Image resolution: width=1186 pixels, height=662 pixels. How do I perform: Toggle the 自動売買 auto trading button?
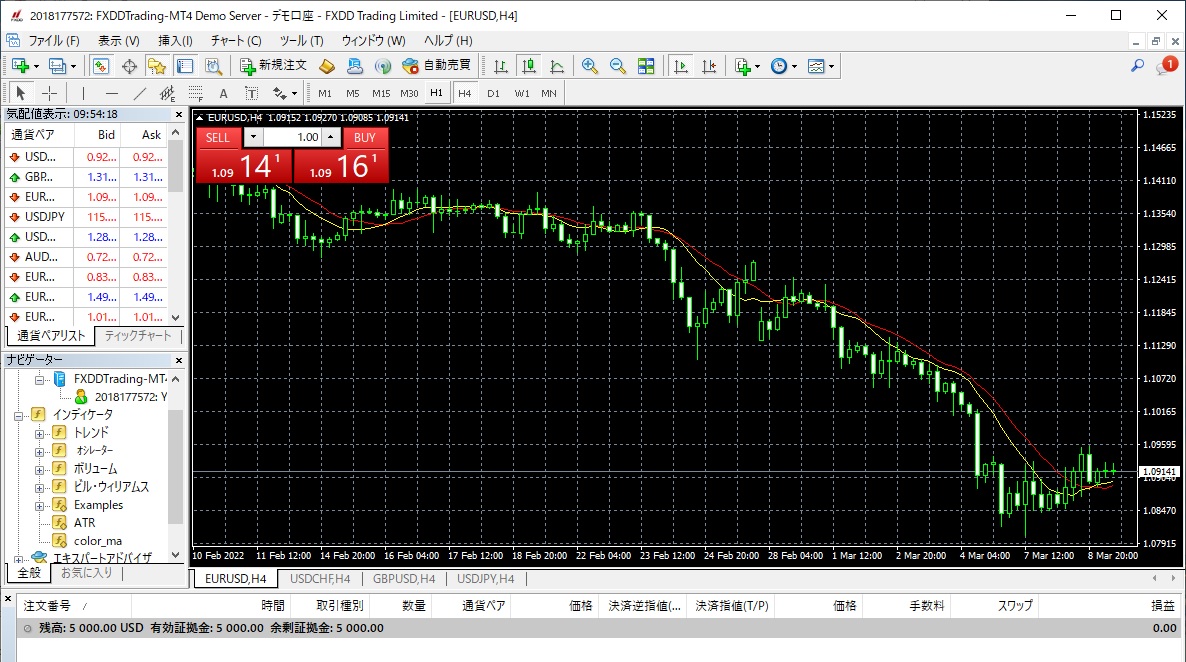point(437,66)
